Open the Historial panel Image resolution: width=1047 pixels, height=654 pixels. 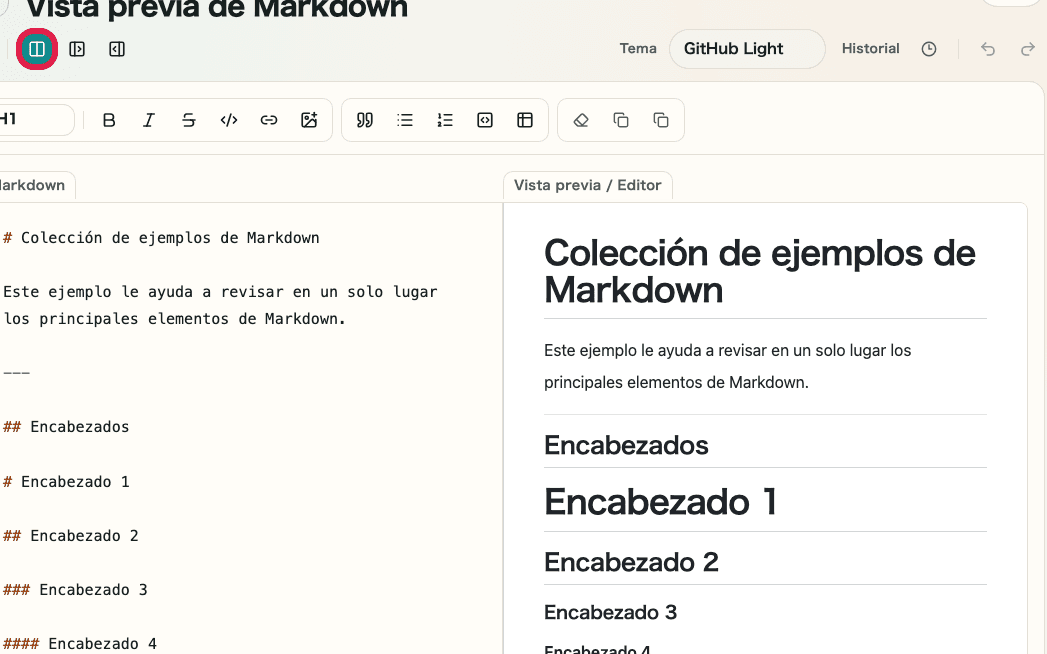[870, 48]
